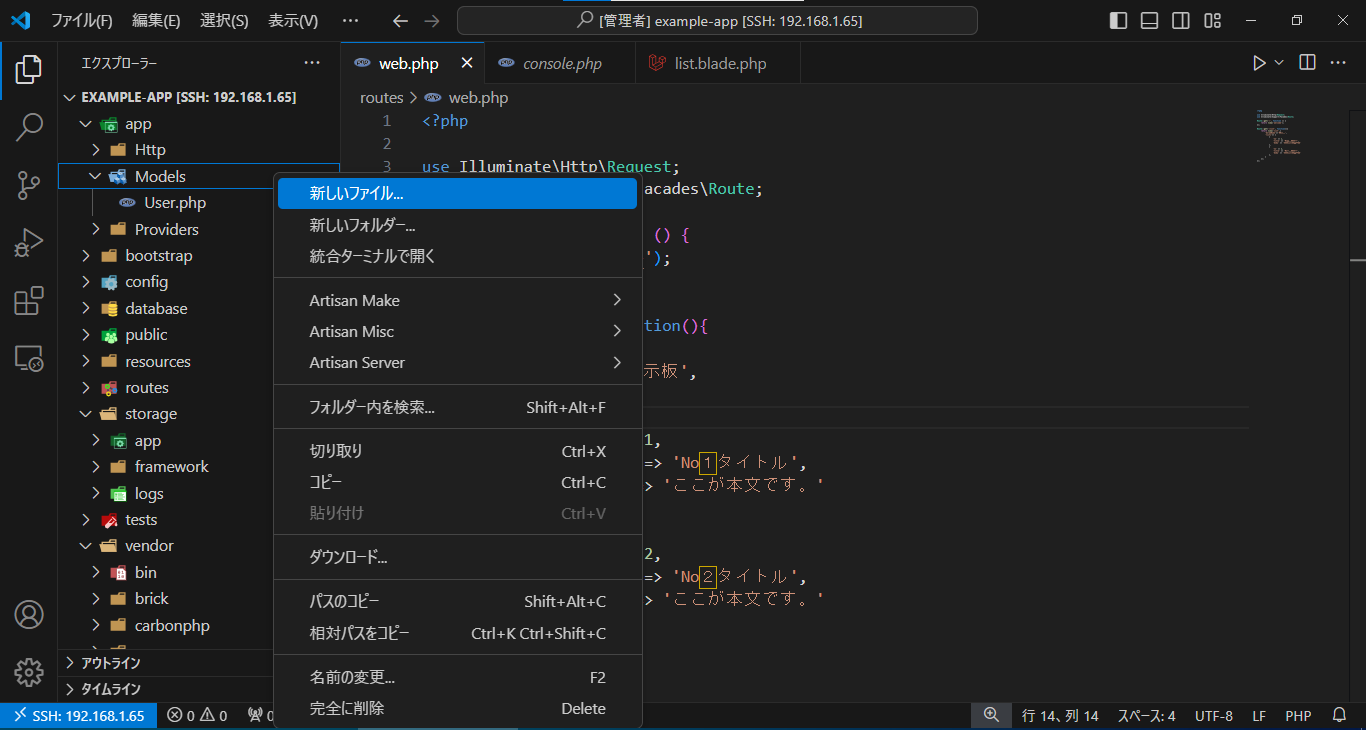This screenshot has height=730, width=1366.
Task: Open the 編集(E) menu
Action: pyautogui.click(x=156, y=21)
